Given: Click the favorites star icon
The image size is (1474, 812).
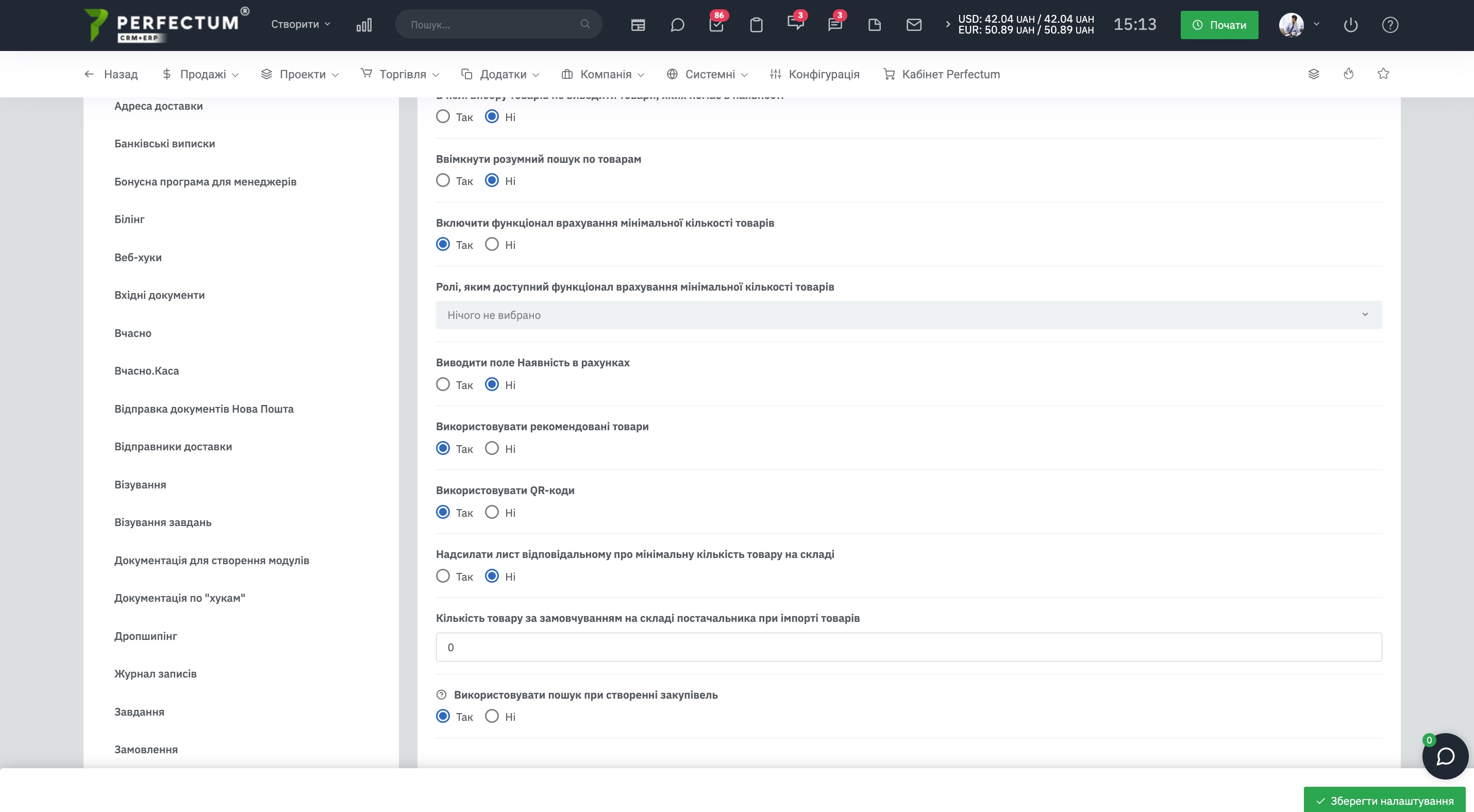Looking at the screenshot, I should (1383, 74).
